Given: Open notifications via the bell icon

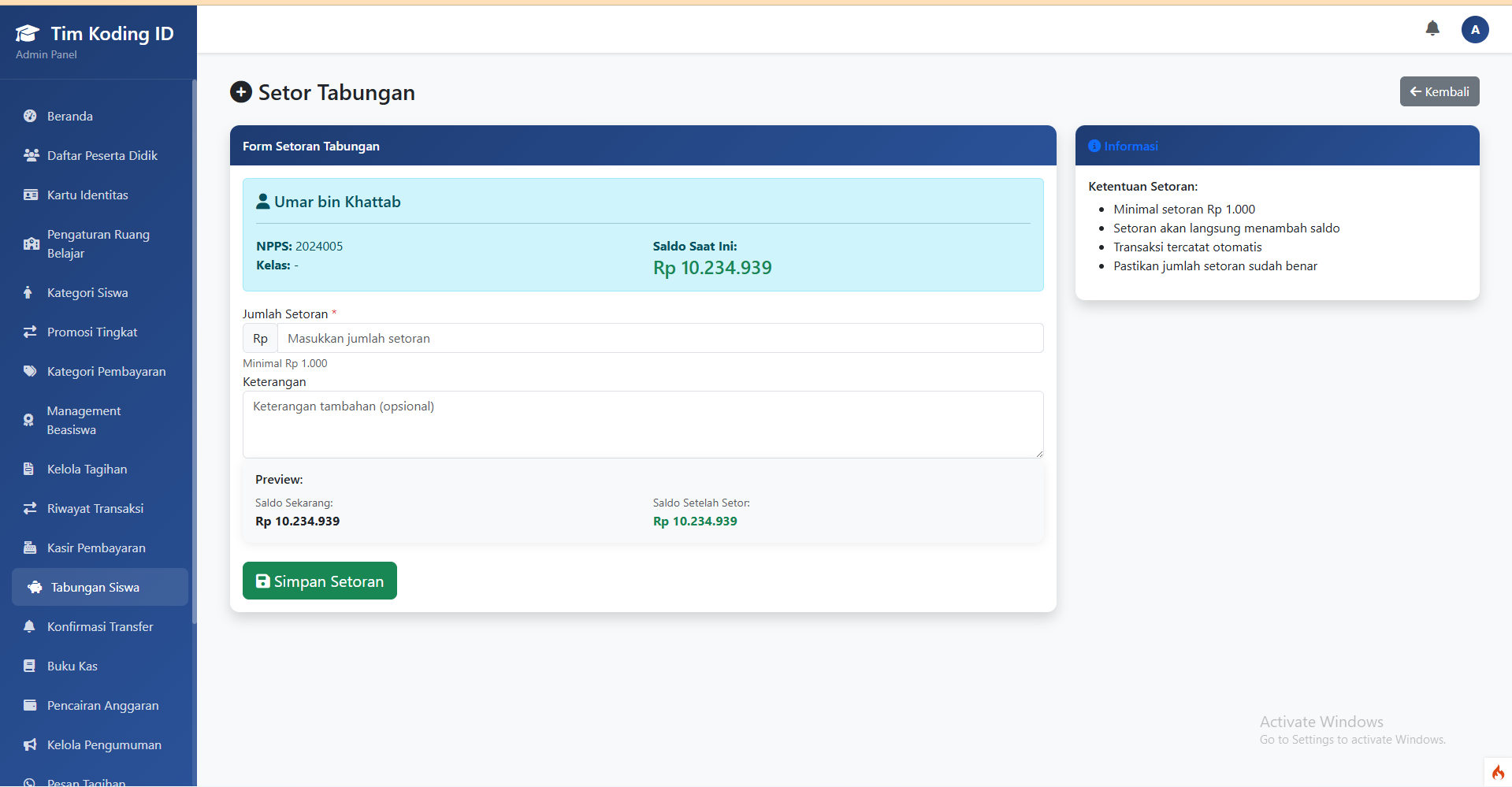Looking at the screenshot, I should [1432, 28].
